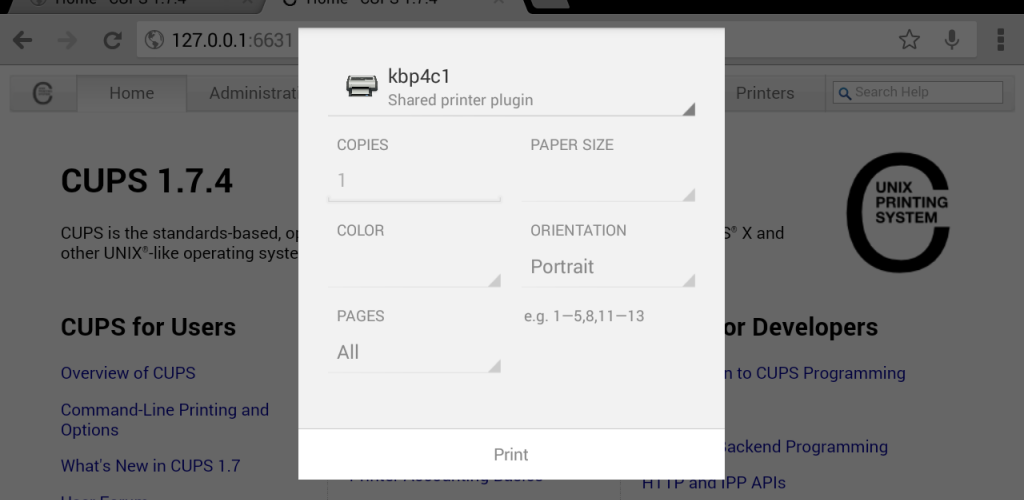Open the browser three-dot overflow menu
1024x500 pixels.
click(1000, 40)
